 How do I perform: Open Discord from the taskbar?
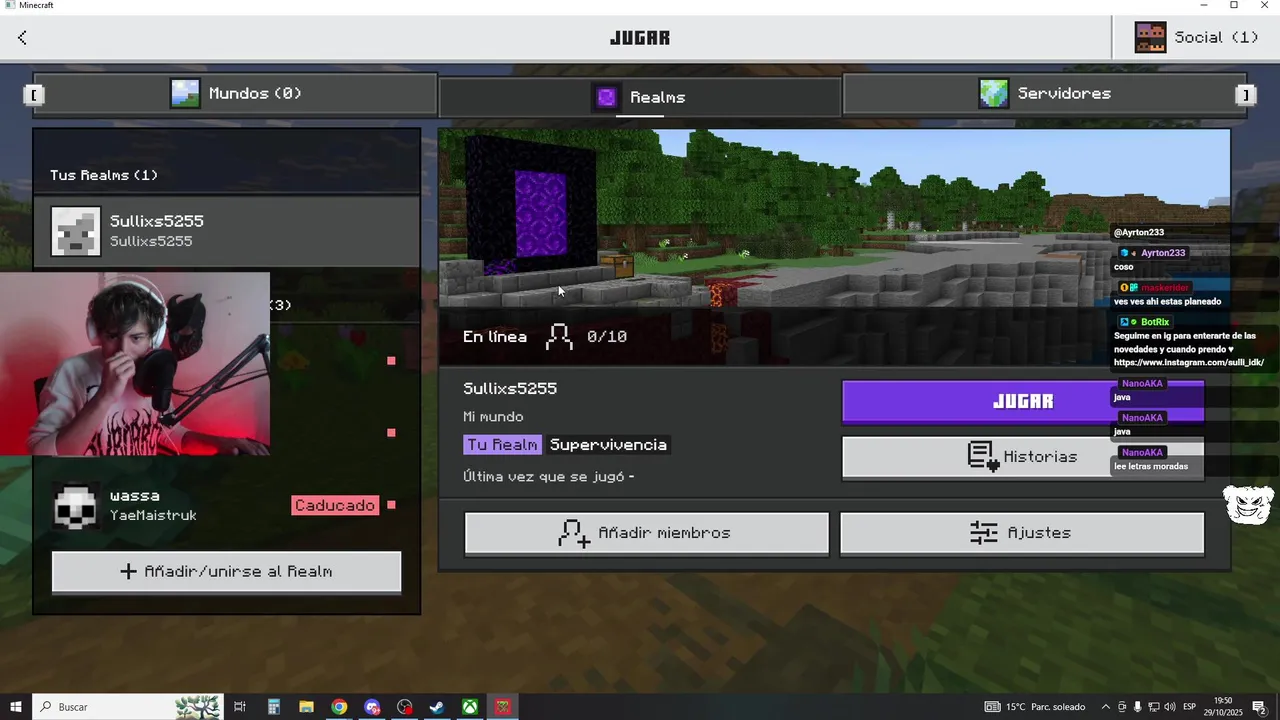point(372,707)
